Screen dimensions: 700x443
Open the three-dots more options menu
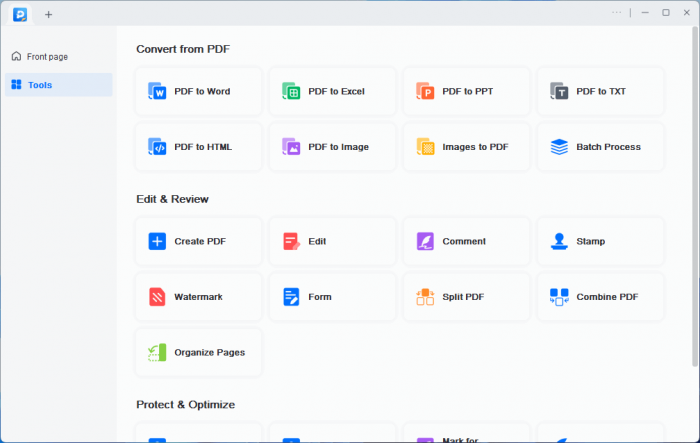(617, 13)
